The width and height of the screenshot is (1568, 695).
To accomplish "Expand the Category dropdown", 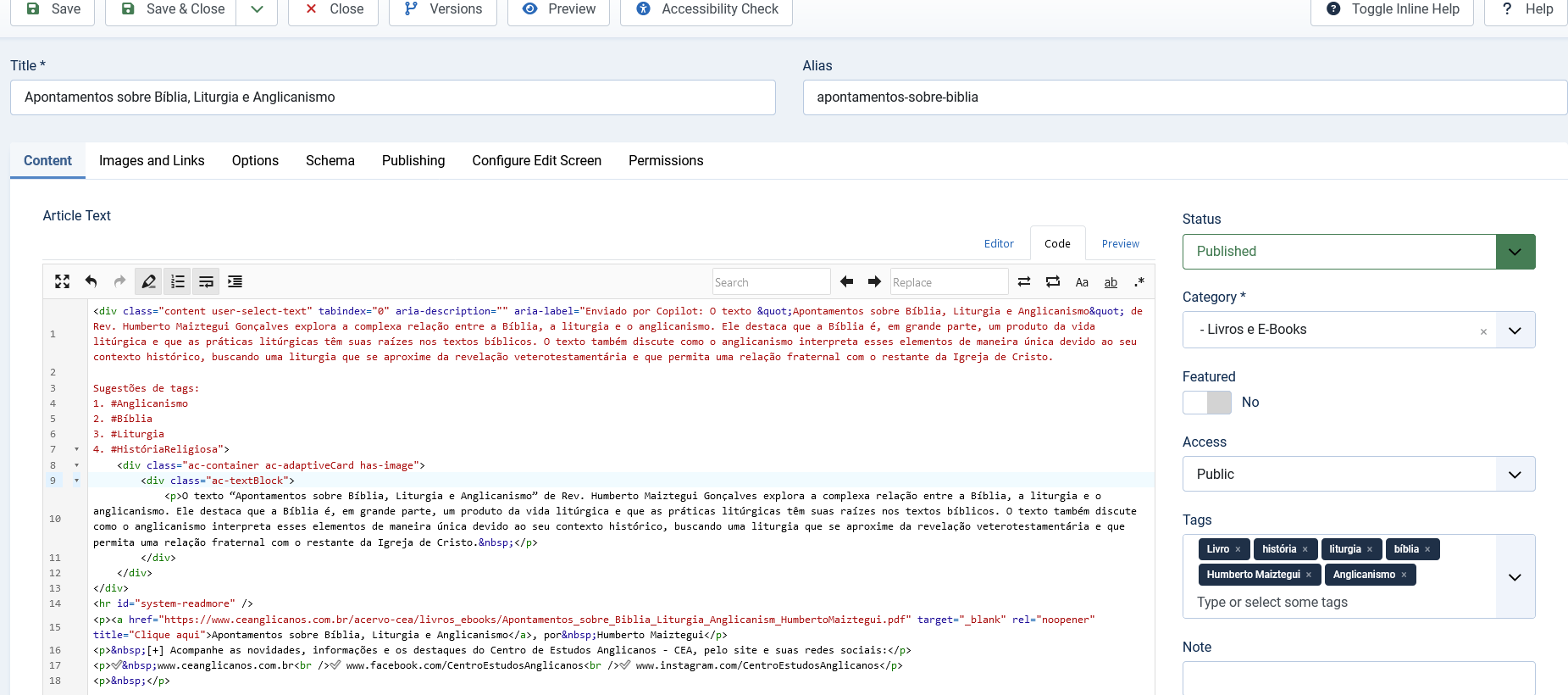I will pyautogui.click(x=1515, y=330).
